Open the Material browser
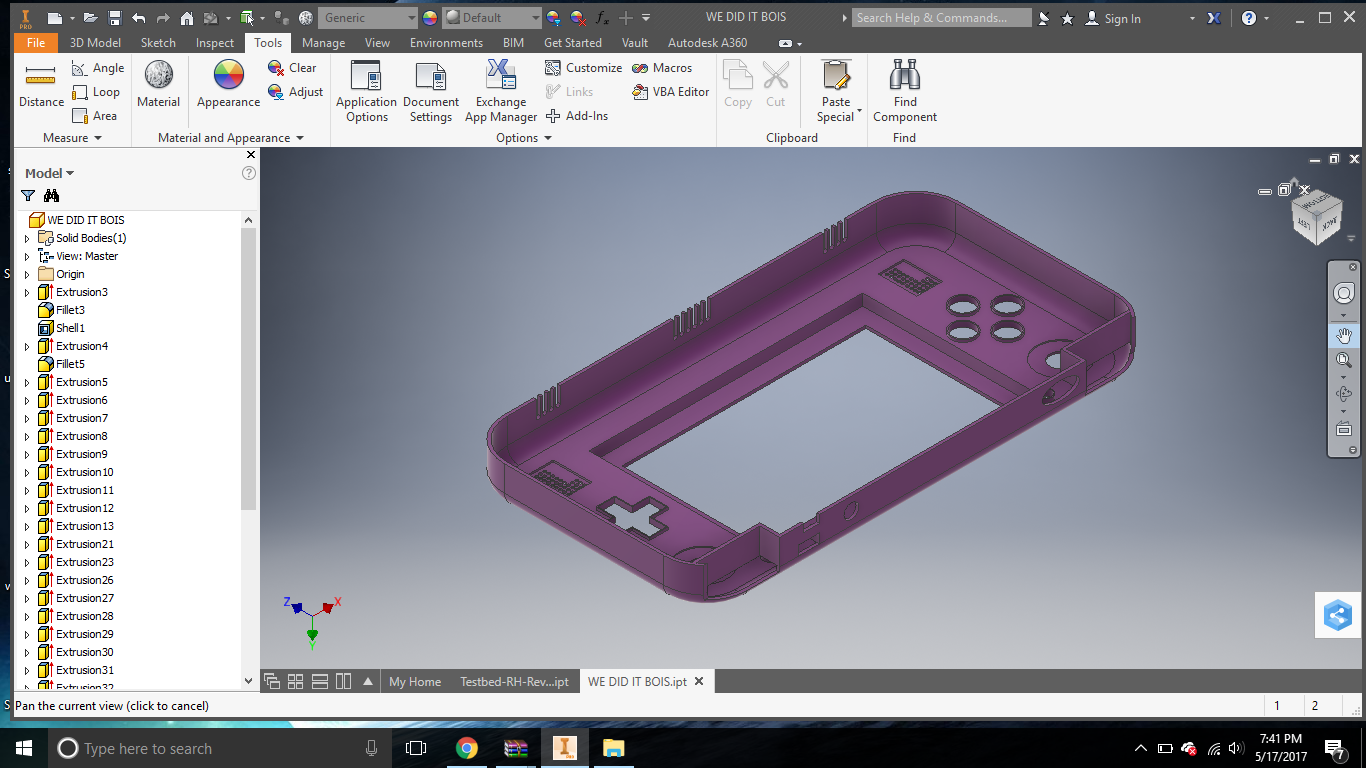The width and height of the screenshot is (1366, 768). [158, 85]
